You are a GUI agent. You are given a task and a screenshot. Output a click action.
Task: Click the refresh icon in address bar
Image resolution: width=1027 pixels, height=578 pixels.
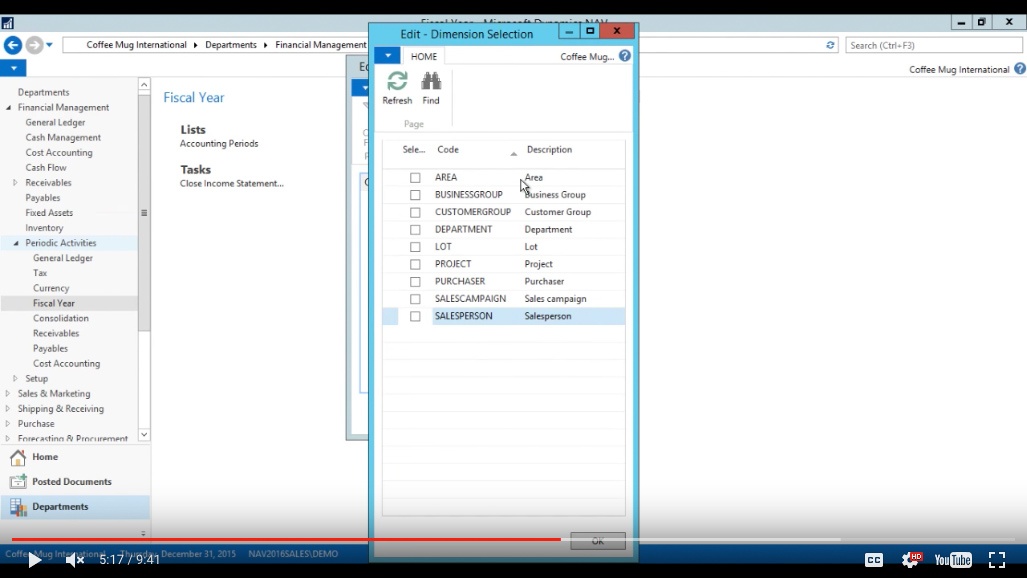[830, 45]
